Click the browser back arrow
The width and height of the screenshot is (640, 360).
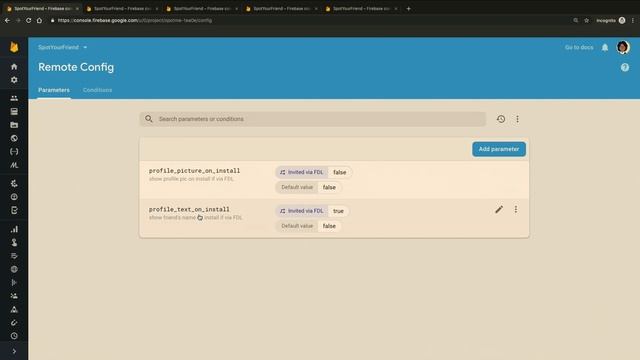tap(7, 20)
